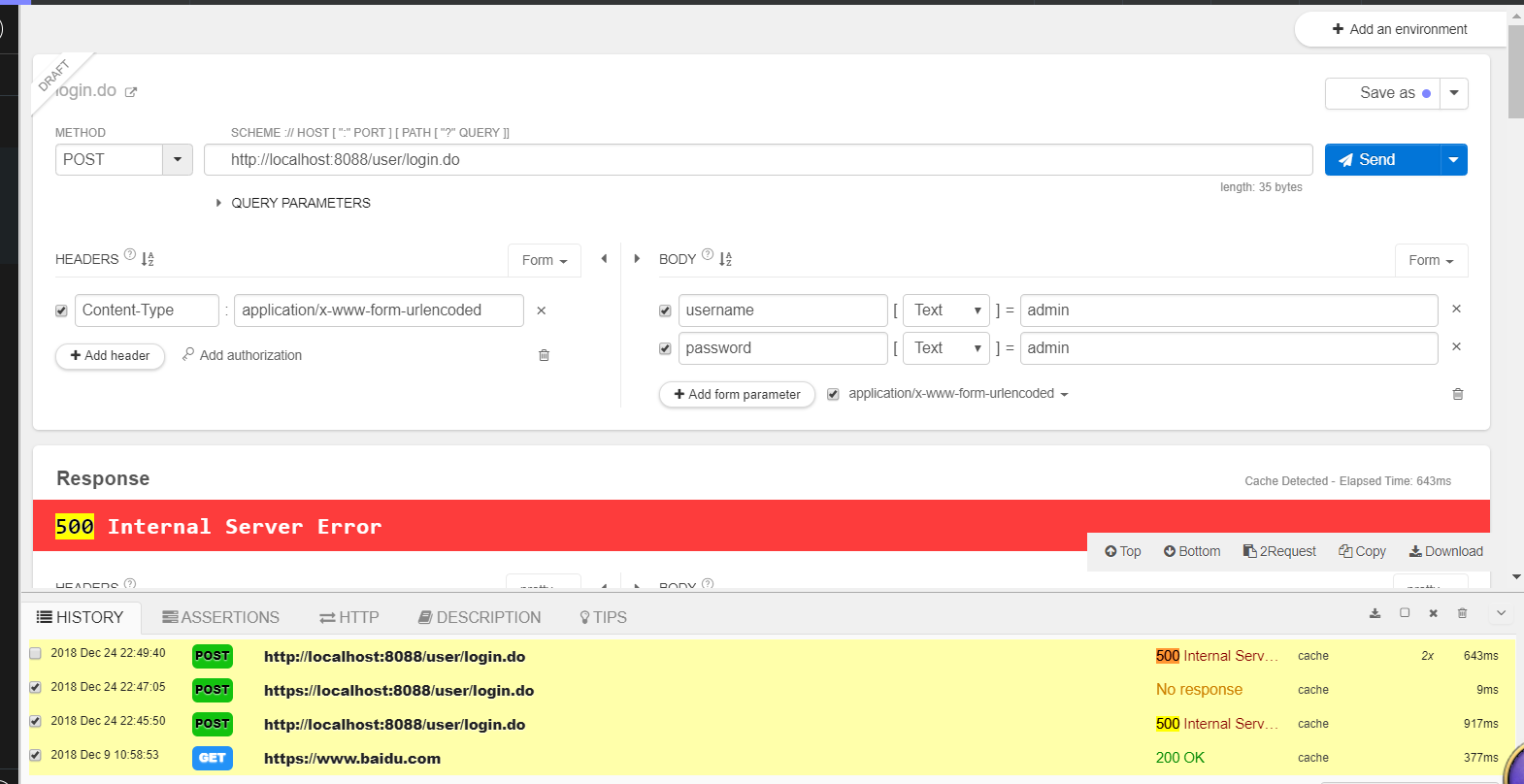Remove the username form parameter
This screenshot has height=784, width=1524.
(x=1456, y=309)
